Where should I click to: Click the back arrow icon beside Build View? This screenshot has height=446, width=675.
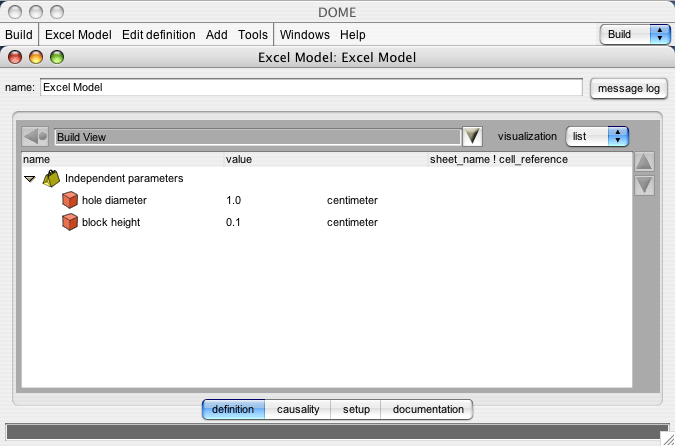pyautogui.click(x=35, y=137)
